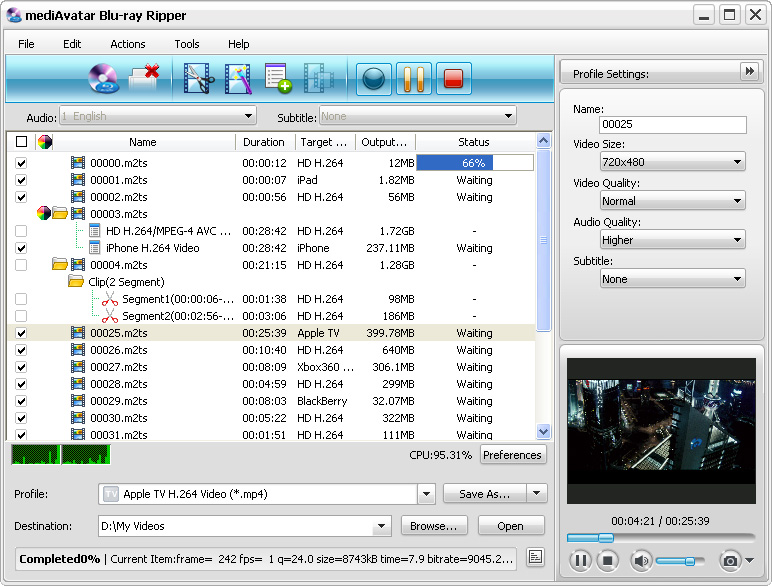Screen dimensions: 772x587
Task: Open the log icon beside status bar
Action: [535, 557]
